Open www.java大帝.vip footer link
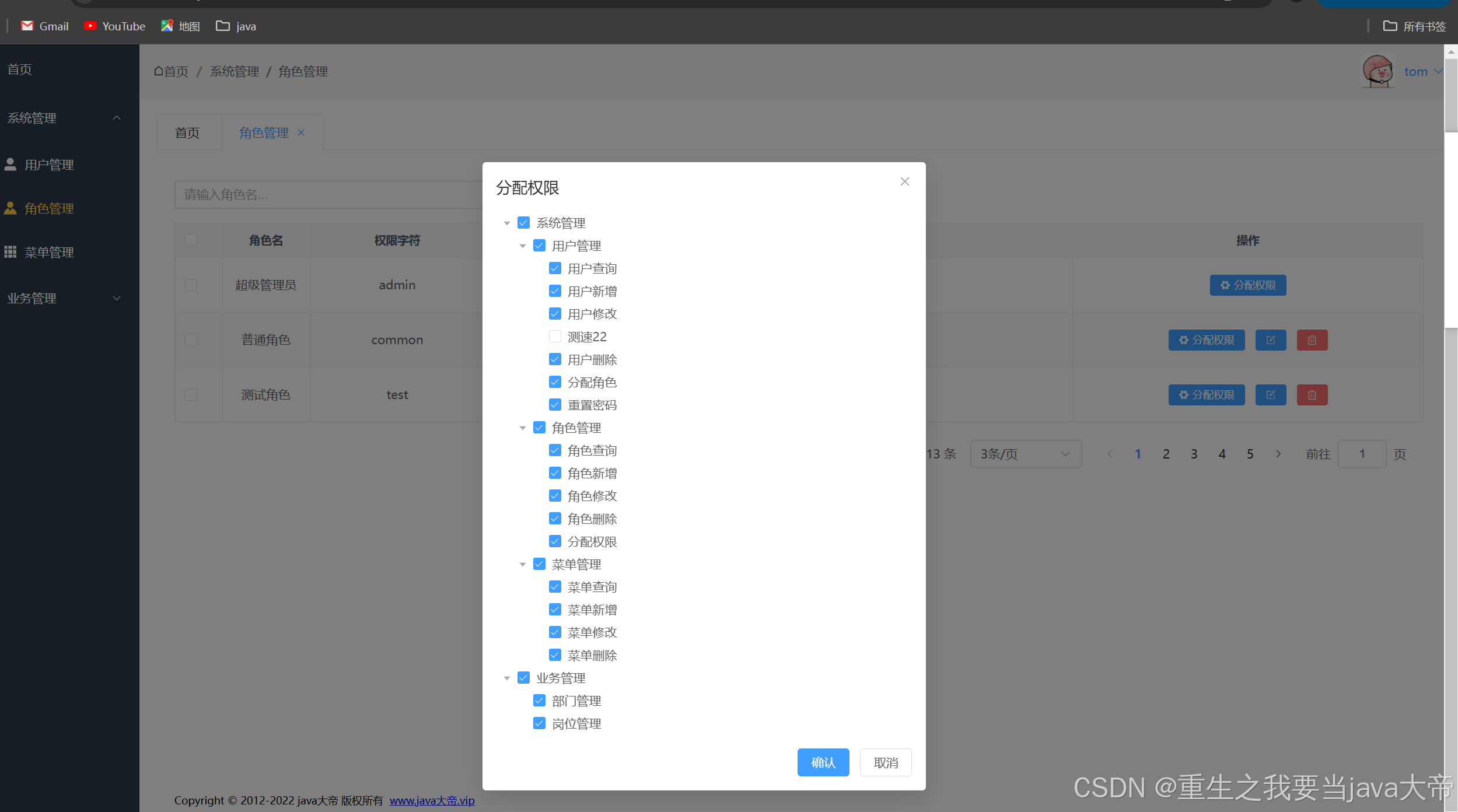 (432, 800)
